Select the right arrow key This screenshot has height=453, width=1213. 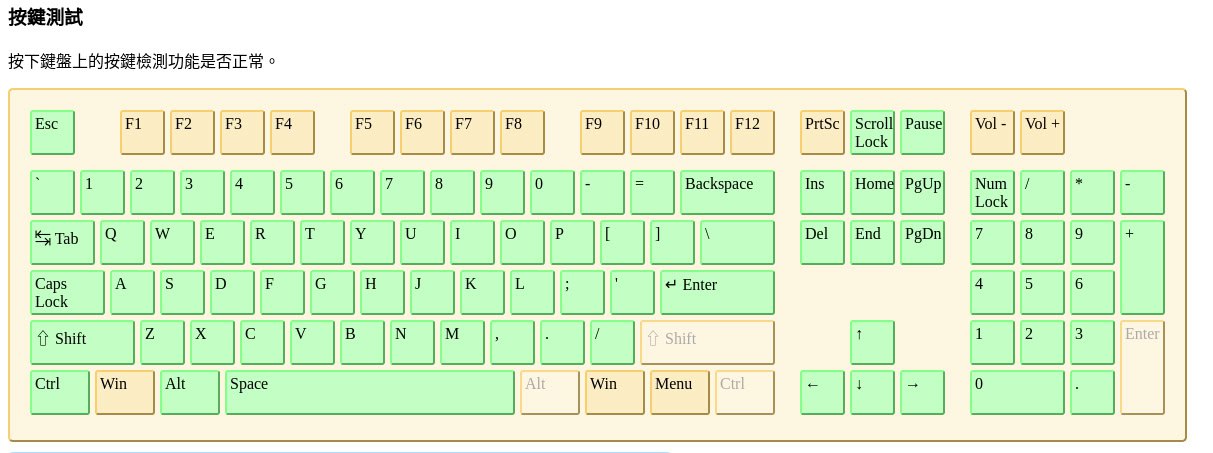pos(922,392)
